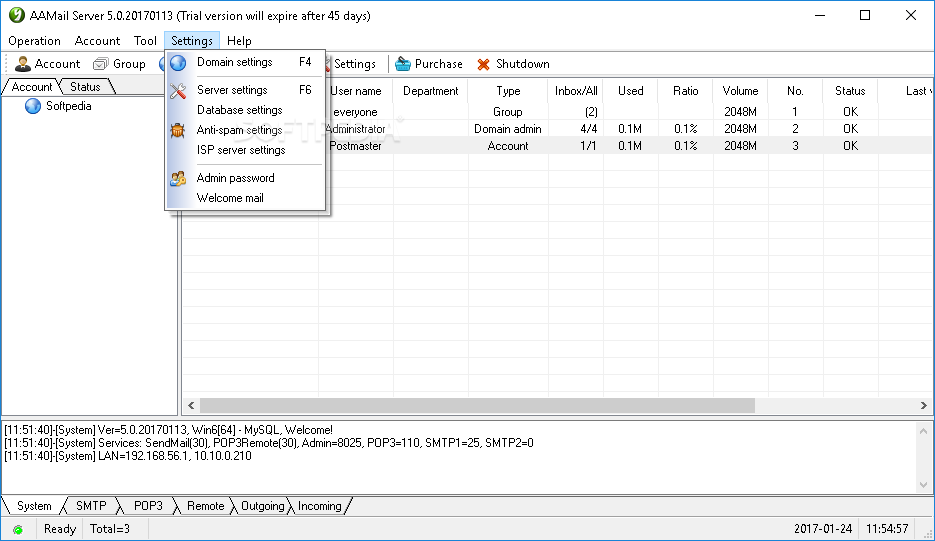Switch to the POP3 log tab
This screenshot has width=935, height=541.
tap(148, 506)
